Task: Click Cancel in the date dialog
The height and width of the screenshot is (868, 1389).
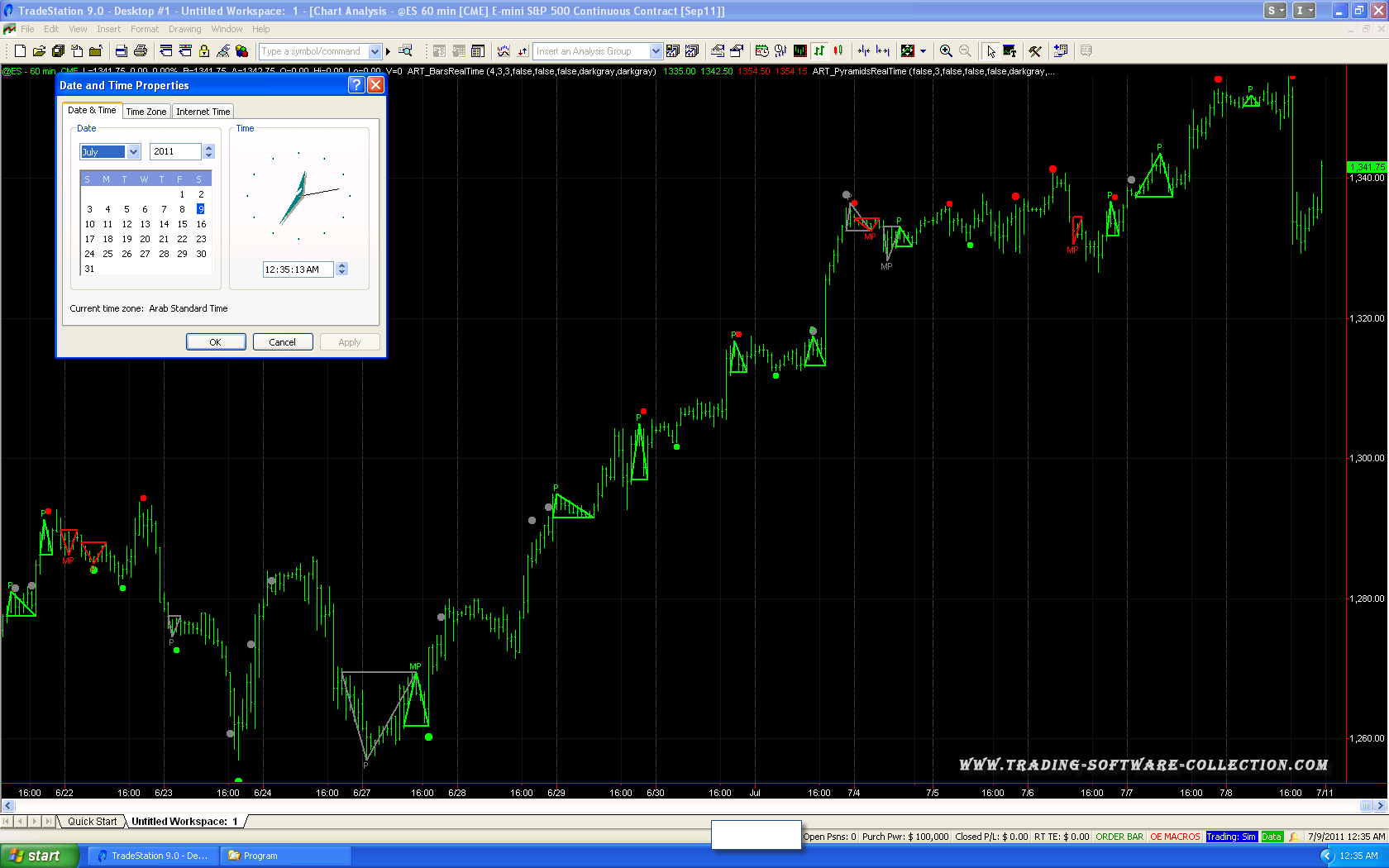Action: click(282, 342)
